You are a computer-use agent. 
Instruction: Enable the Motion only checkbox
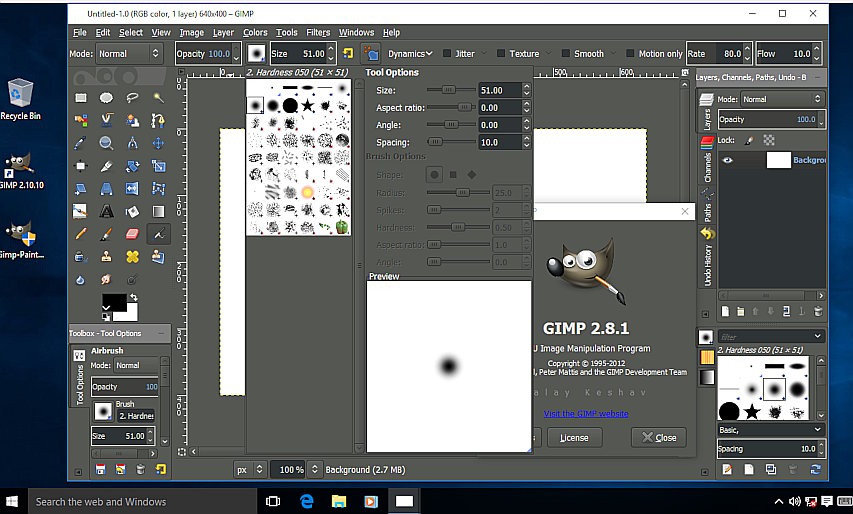630,53
